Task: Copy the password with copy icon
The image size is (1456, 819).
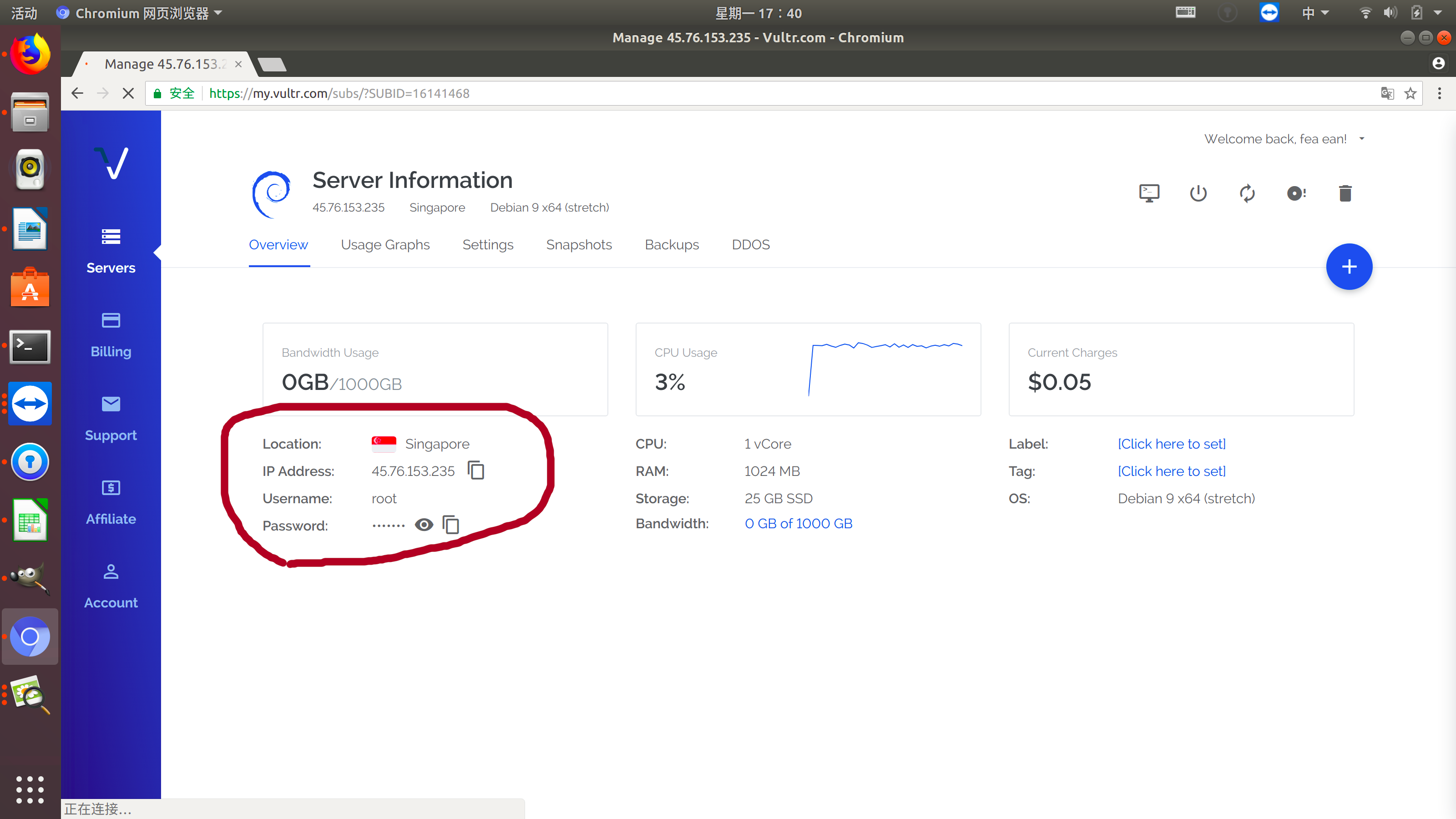Action: 451,525
